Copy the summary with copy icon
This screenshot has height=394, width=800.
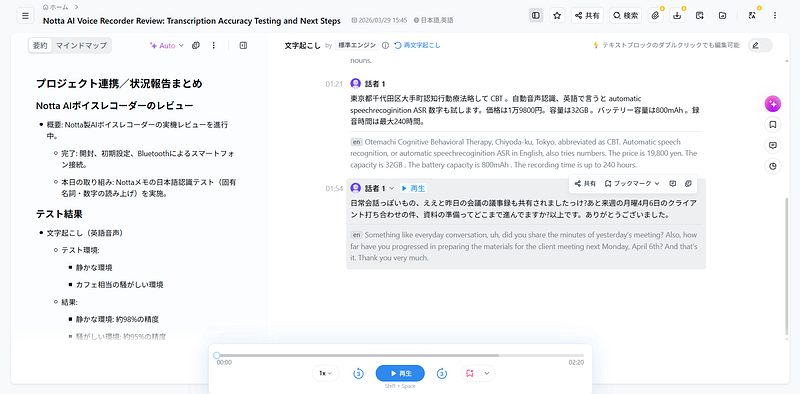click(195, 45)
